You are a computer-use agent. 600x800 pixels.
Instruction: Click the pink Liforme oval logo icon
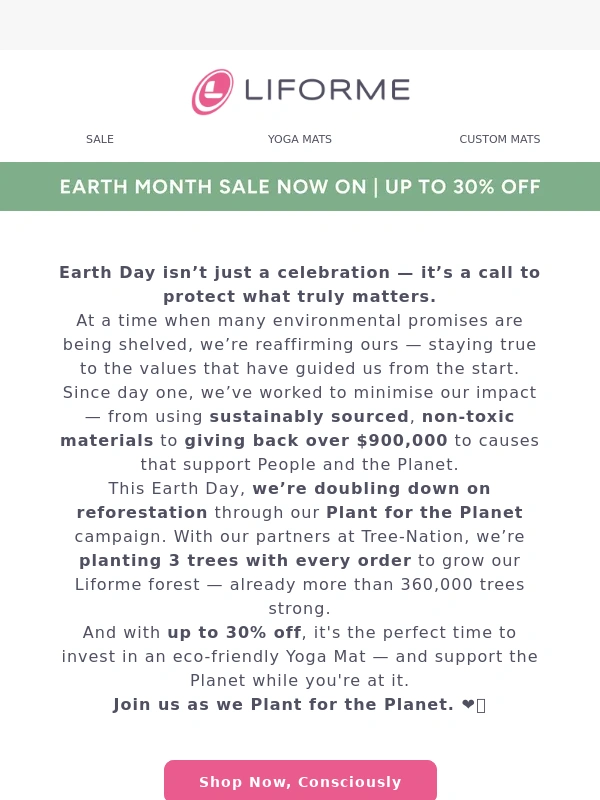click(x=212, y=92)
